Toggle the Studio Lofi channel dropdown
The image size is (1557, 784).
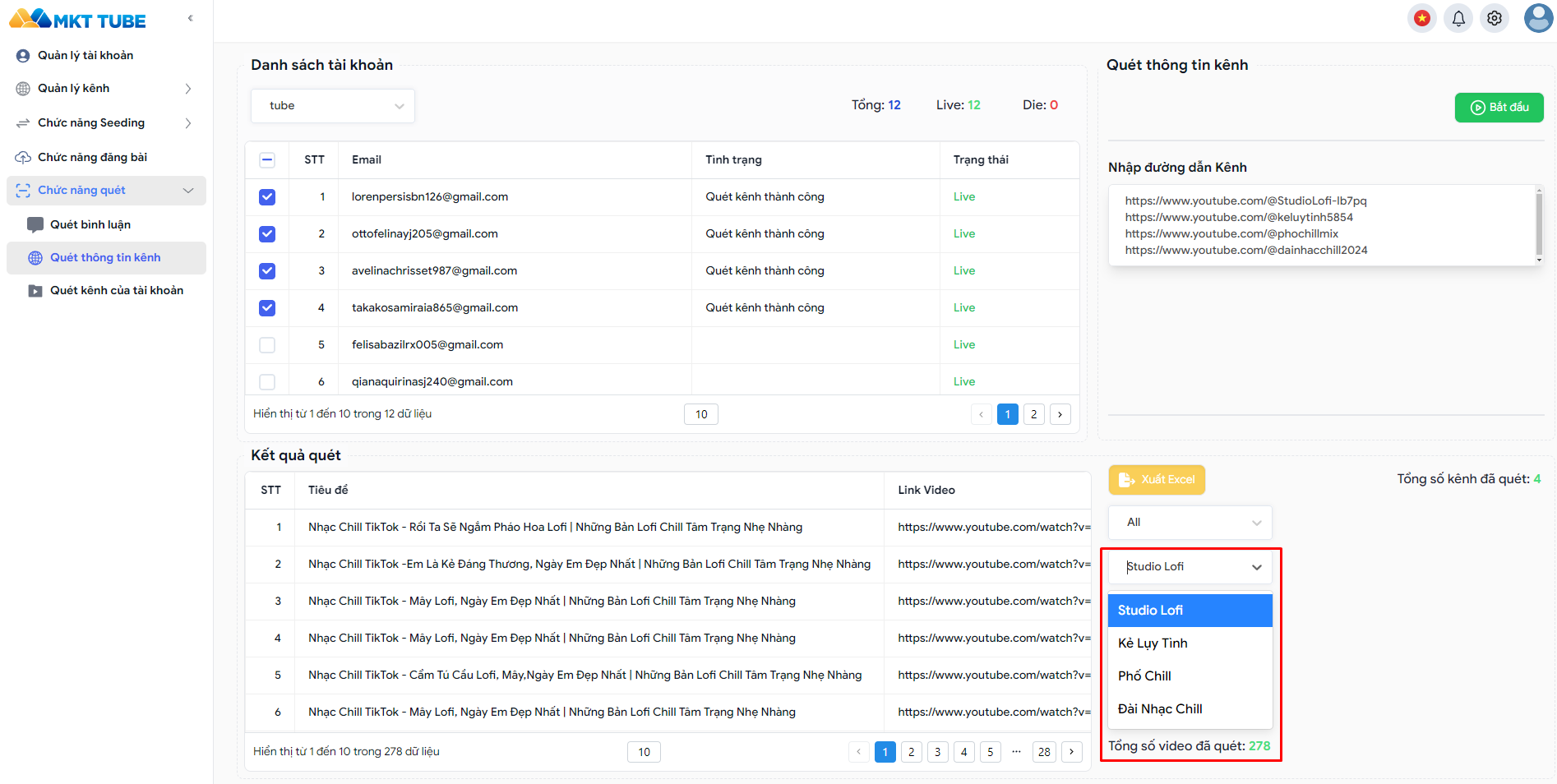point(1190,567)
